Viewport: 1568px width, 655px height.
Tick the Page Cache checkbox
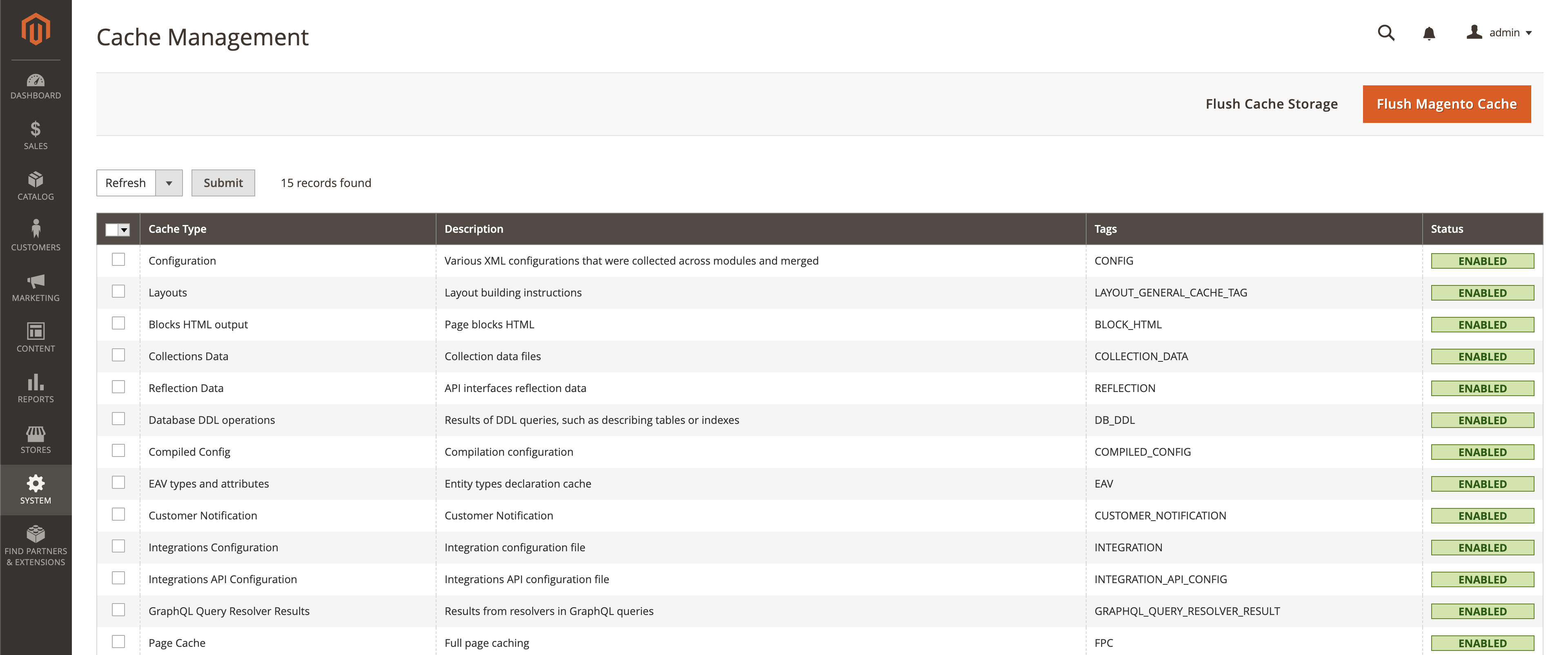pos(119,642)
